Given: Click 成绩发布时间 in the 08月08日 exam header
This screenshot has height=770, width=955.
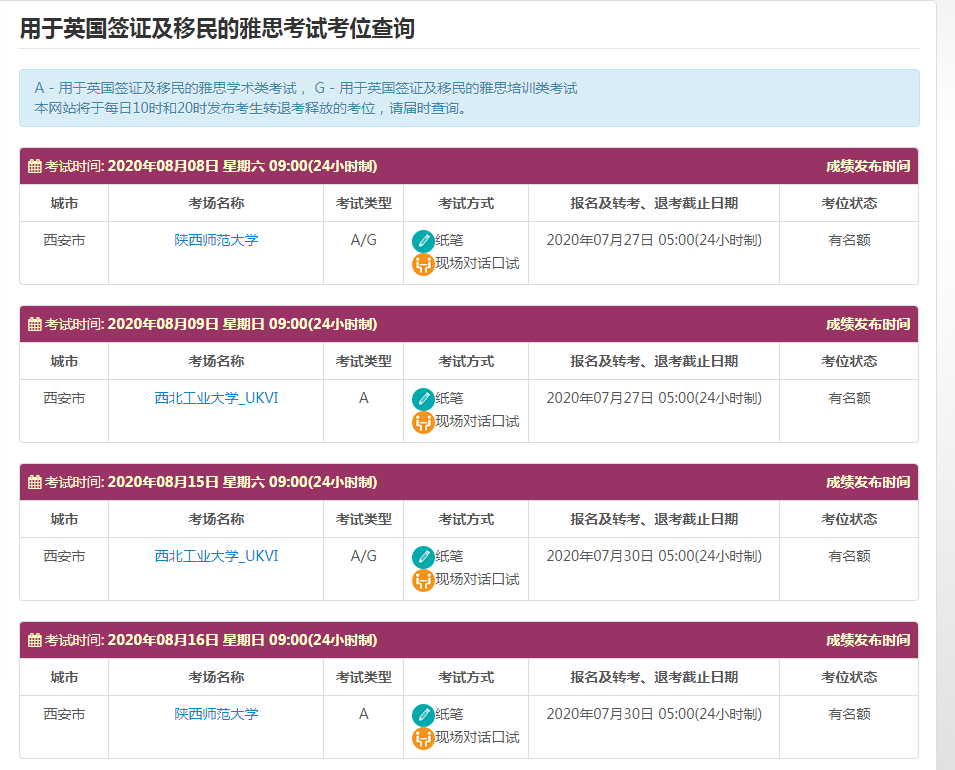Looking at the screenshot, I should [867, 167].
